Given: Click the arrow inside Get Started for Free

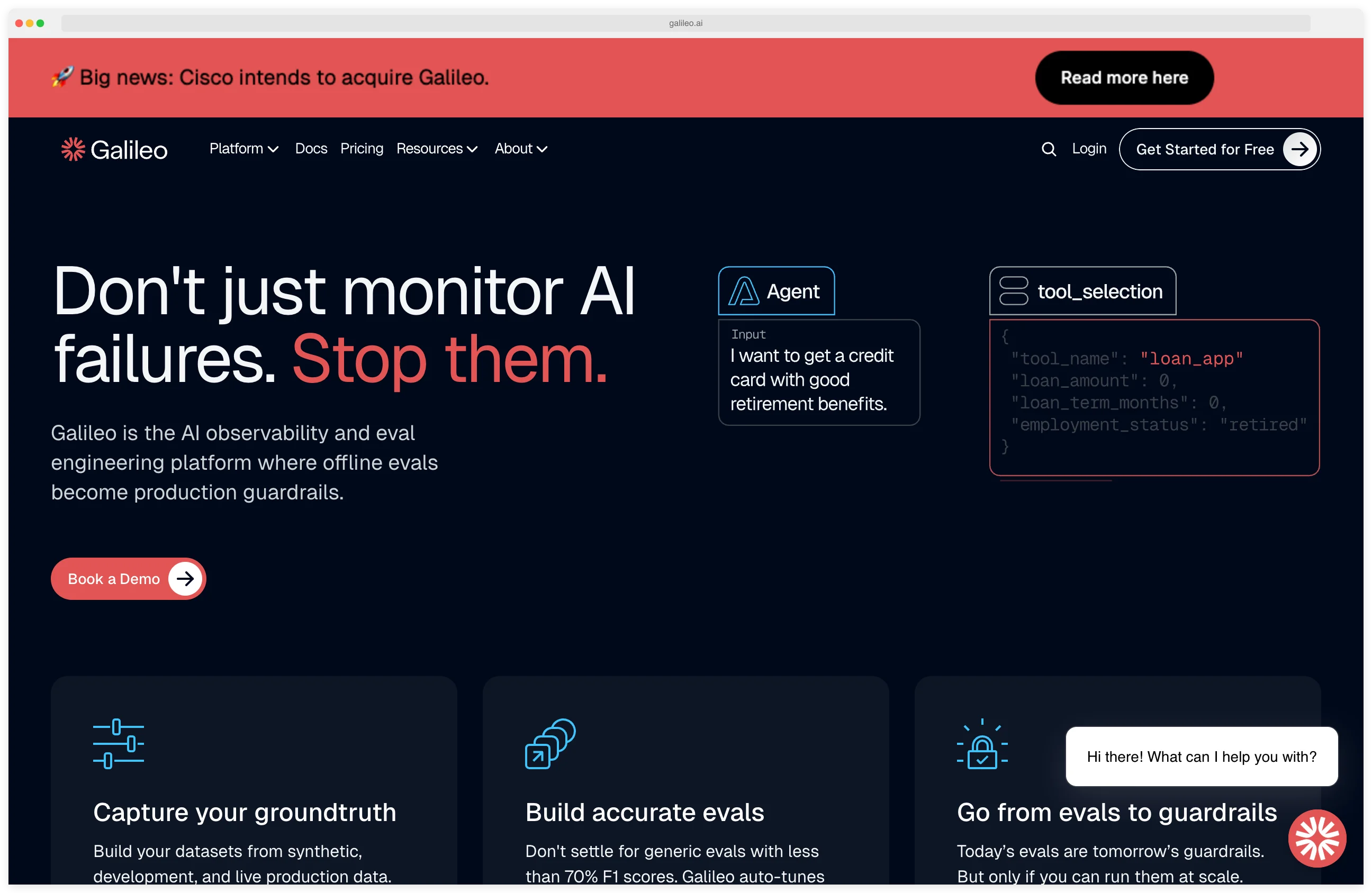Looking at the screenshot, I should coord(1299,149).
